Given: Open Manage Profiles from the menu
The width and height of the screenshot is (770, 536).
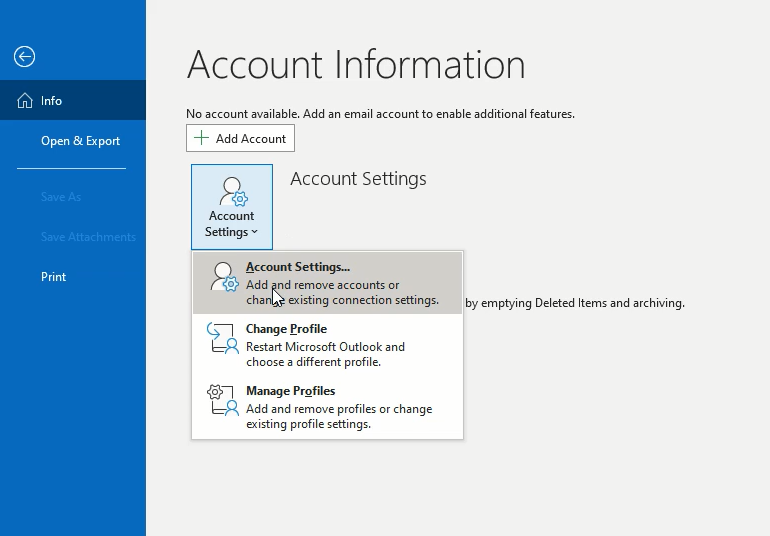Looking at the screenshot, I should click(x=290, y=391).
